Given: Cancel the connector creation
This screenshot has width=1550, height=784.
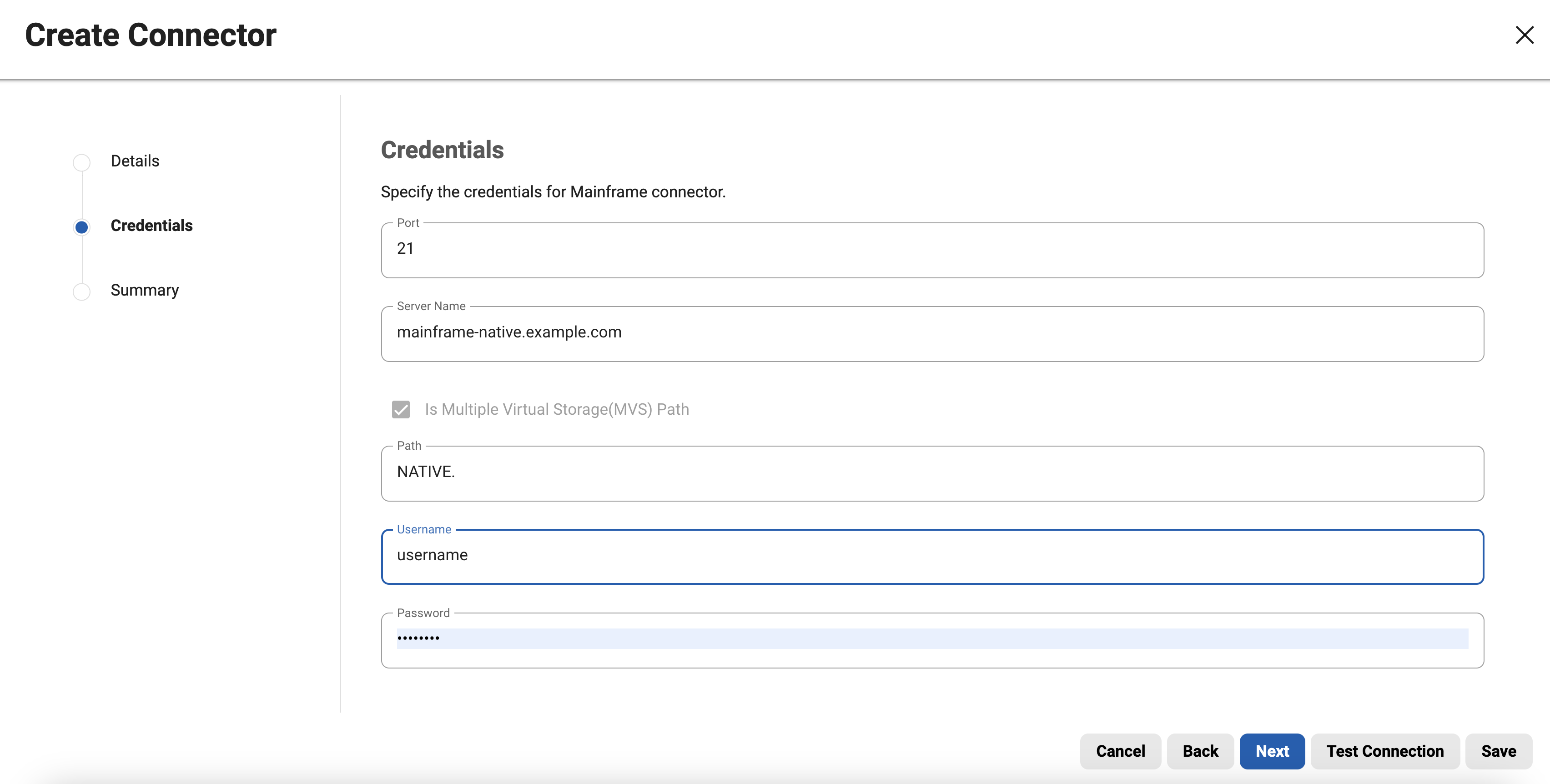Looking at the screenshot, I should pos(1120,751).
